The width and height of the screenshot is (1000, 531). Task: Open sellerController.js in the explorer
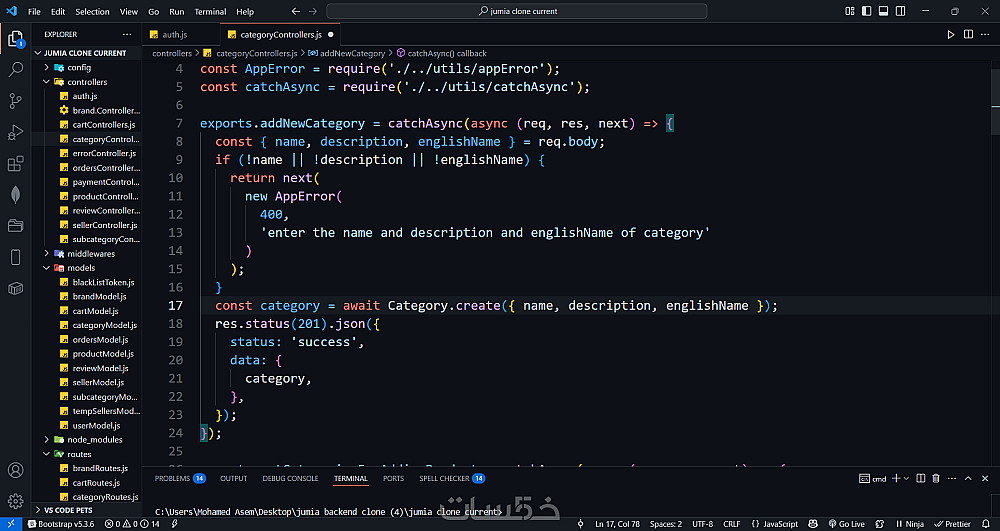(x=104, y=225)
